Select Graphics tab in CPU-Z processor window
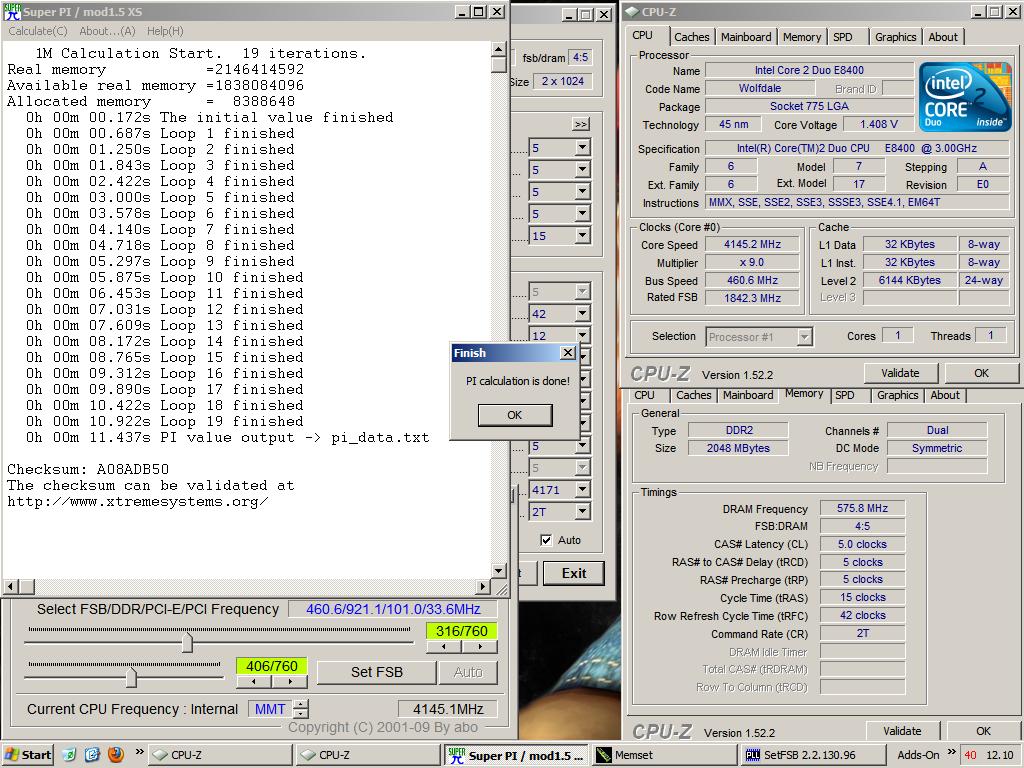The height and width of the screenshot is (768, 1024). click(x=895, y=37)
